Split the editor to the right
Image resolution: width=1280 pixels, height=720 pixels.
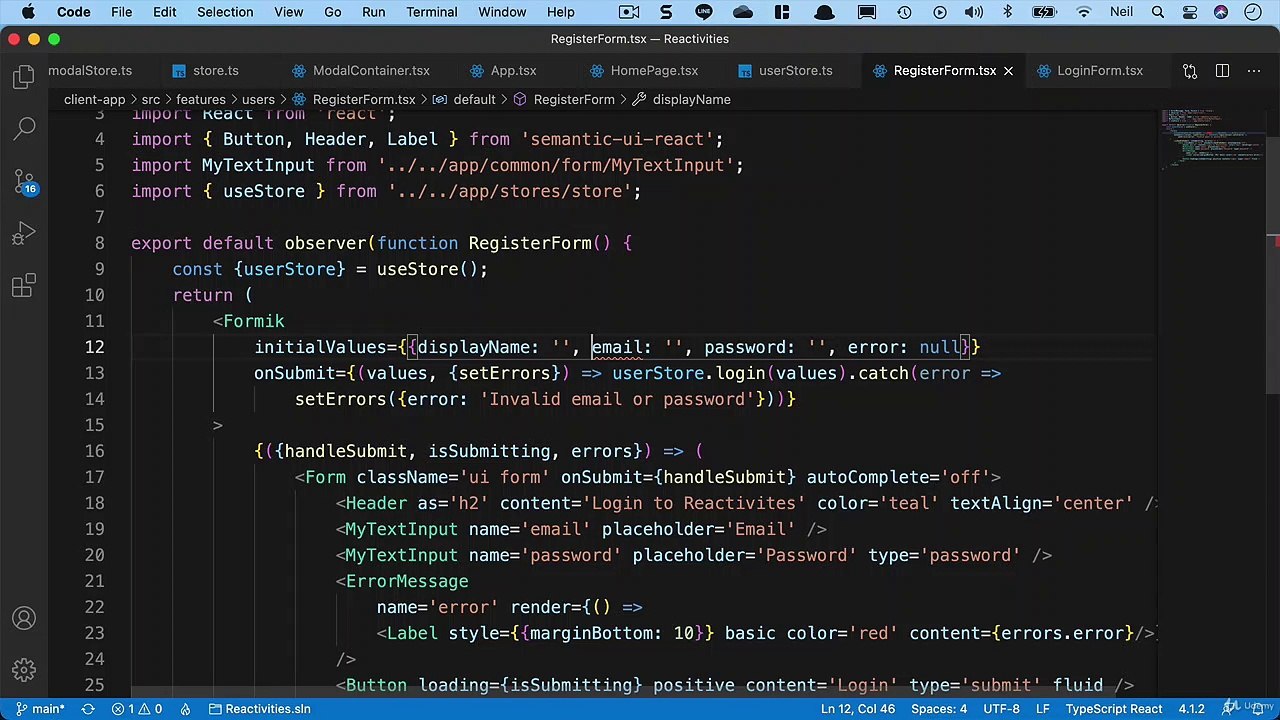[x=1222, y=71]
